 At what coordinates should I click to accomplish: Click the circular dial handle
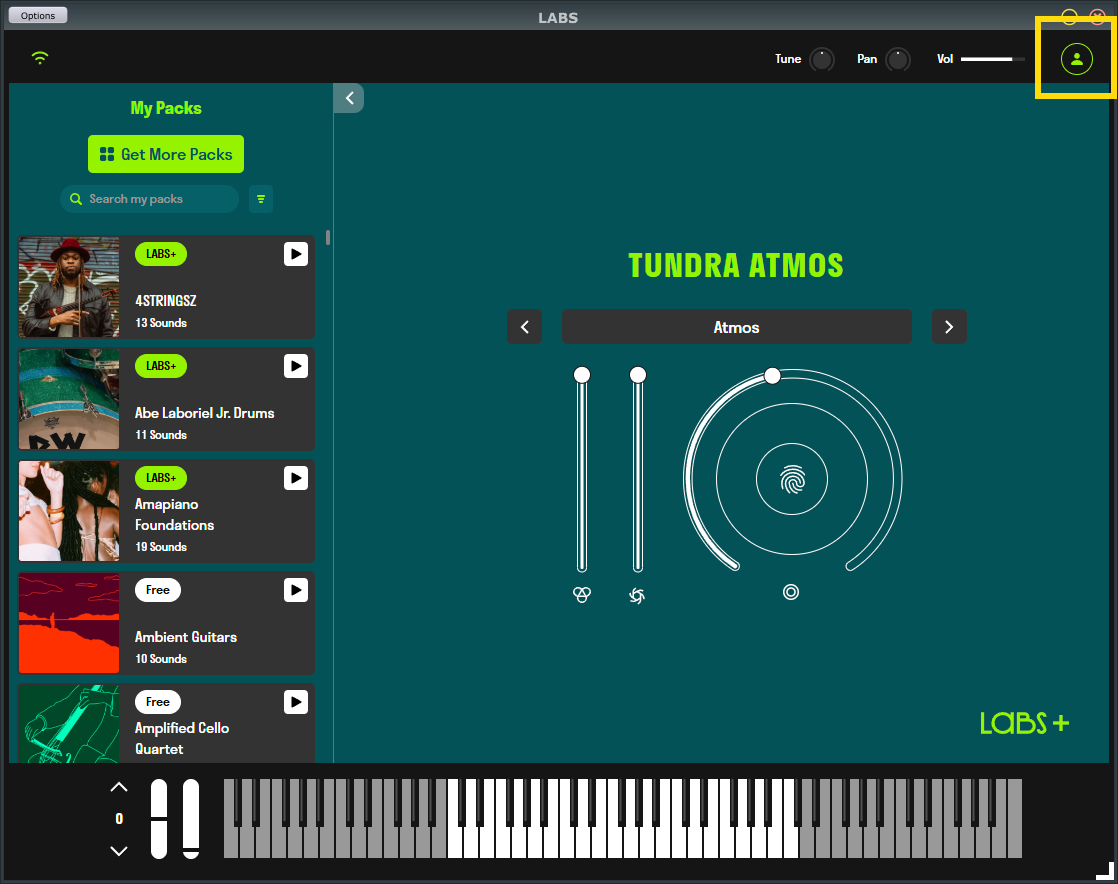tap(772, 376)
